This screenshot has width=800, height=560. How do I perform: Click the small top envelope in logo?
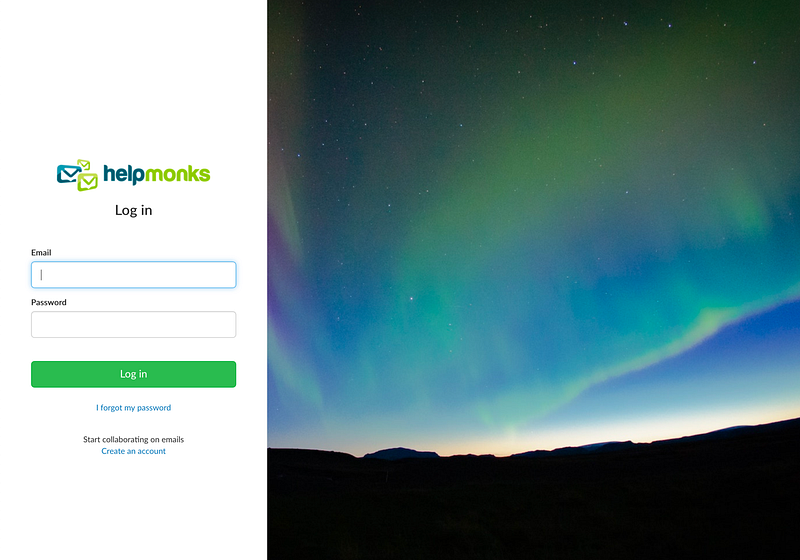point(84,165)
